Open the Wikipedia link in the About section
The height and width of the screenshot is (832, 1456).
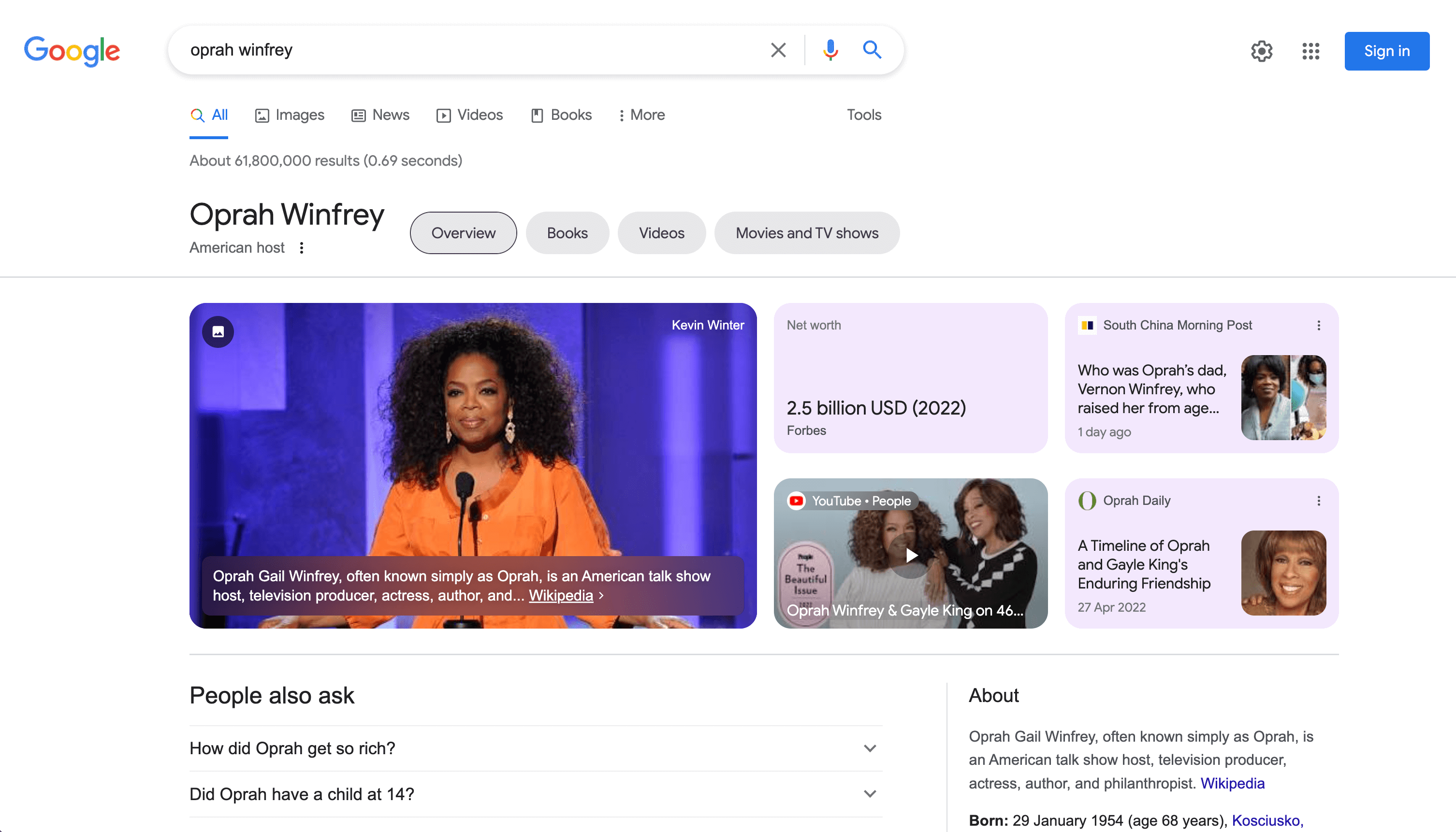[x=1233, y=783]
